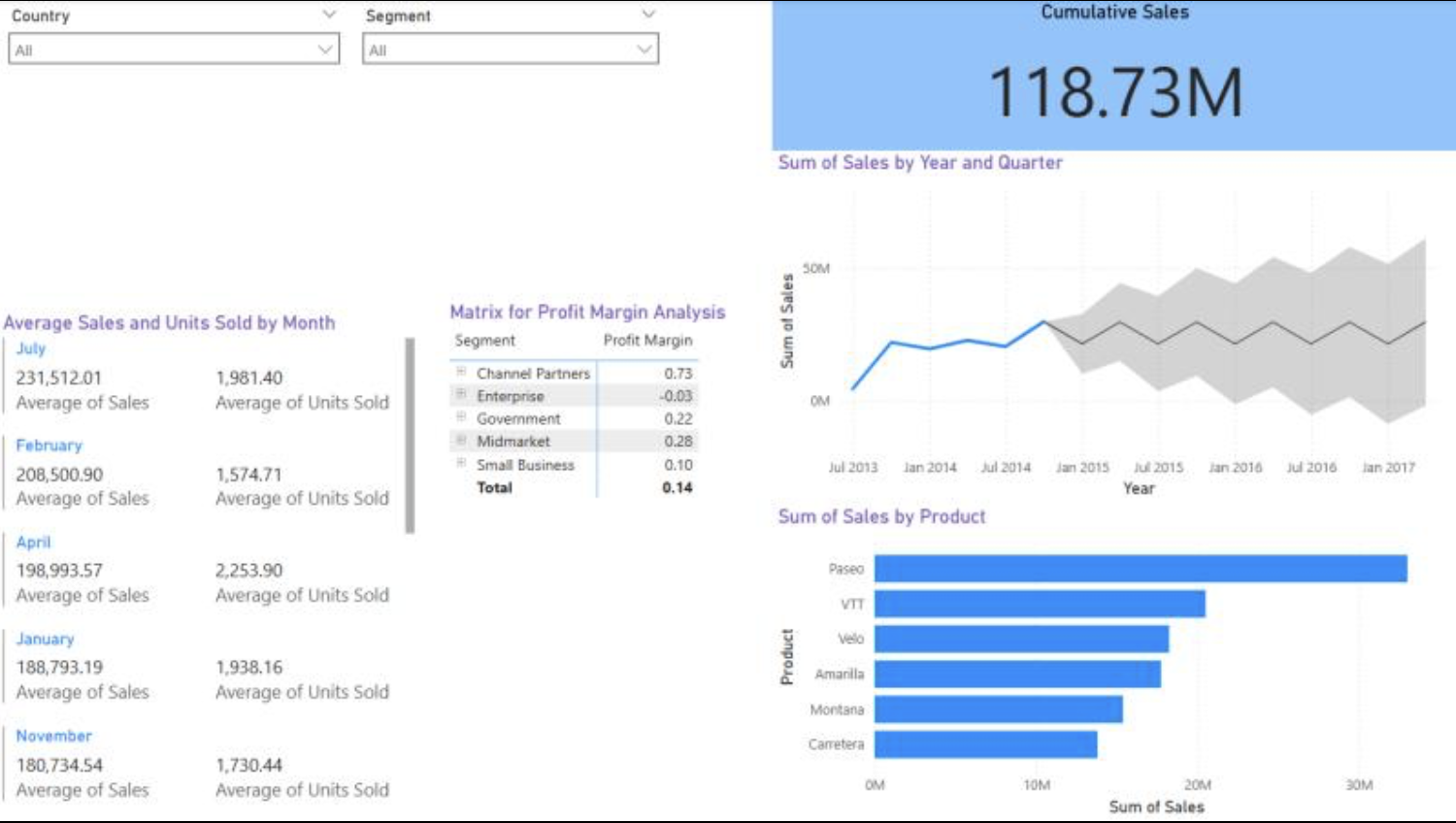Expand the Midmarket row in the matrix
This screenshot has width=1456, height=823.
[464, 442]
